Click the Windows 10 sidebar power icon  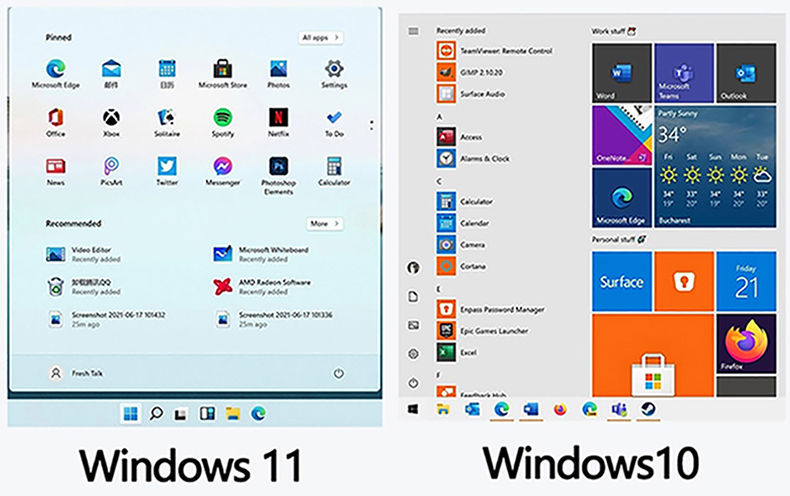(x=413, y=383)
